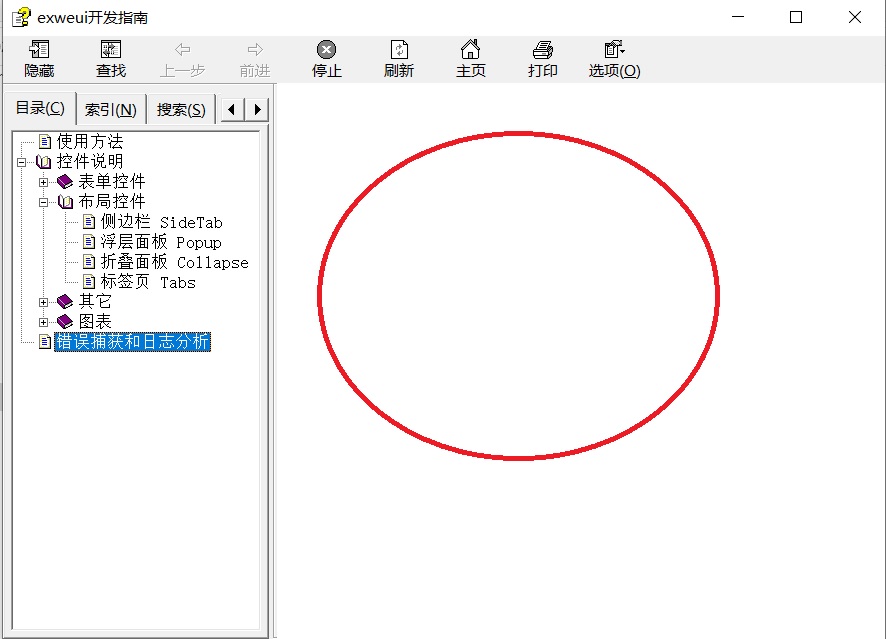Open the 选项(O) options menu
Viewport: 886px width, 639px height.
pyautogui.click(x=614, y=58)
